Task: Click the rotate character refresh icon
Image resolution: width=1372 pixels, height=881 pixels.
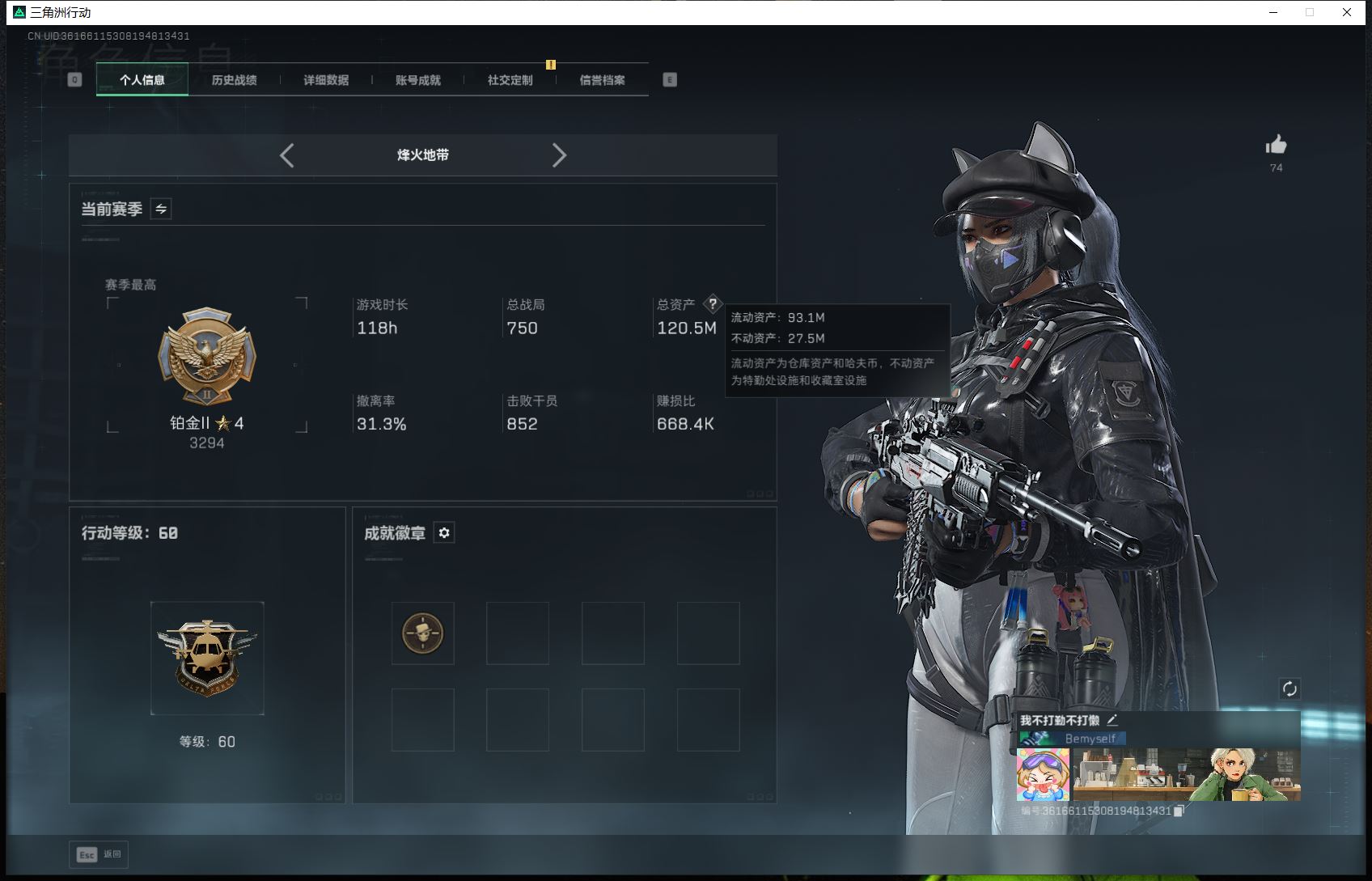Action: pyautogui.click(x=1289, y=688)
